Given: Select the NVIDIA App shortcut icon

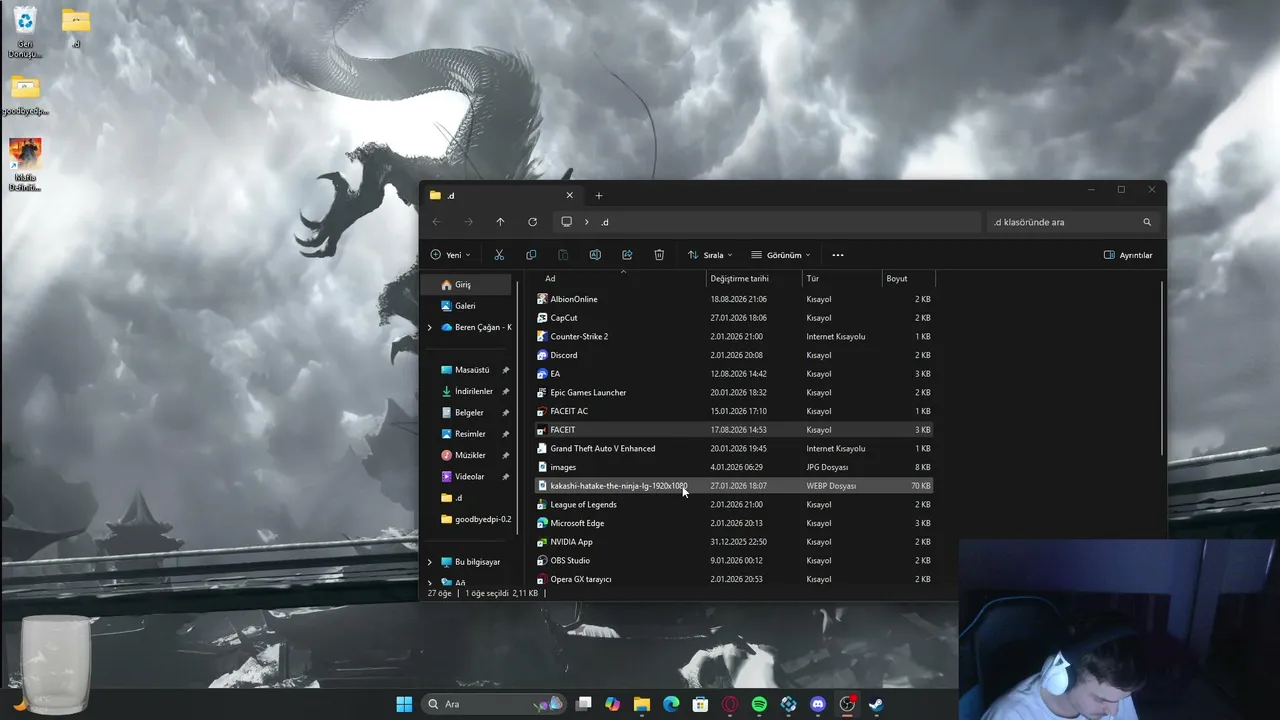Looking at the screenshot, I should click(x=542, y=542).
